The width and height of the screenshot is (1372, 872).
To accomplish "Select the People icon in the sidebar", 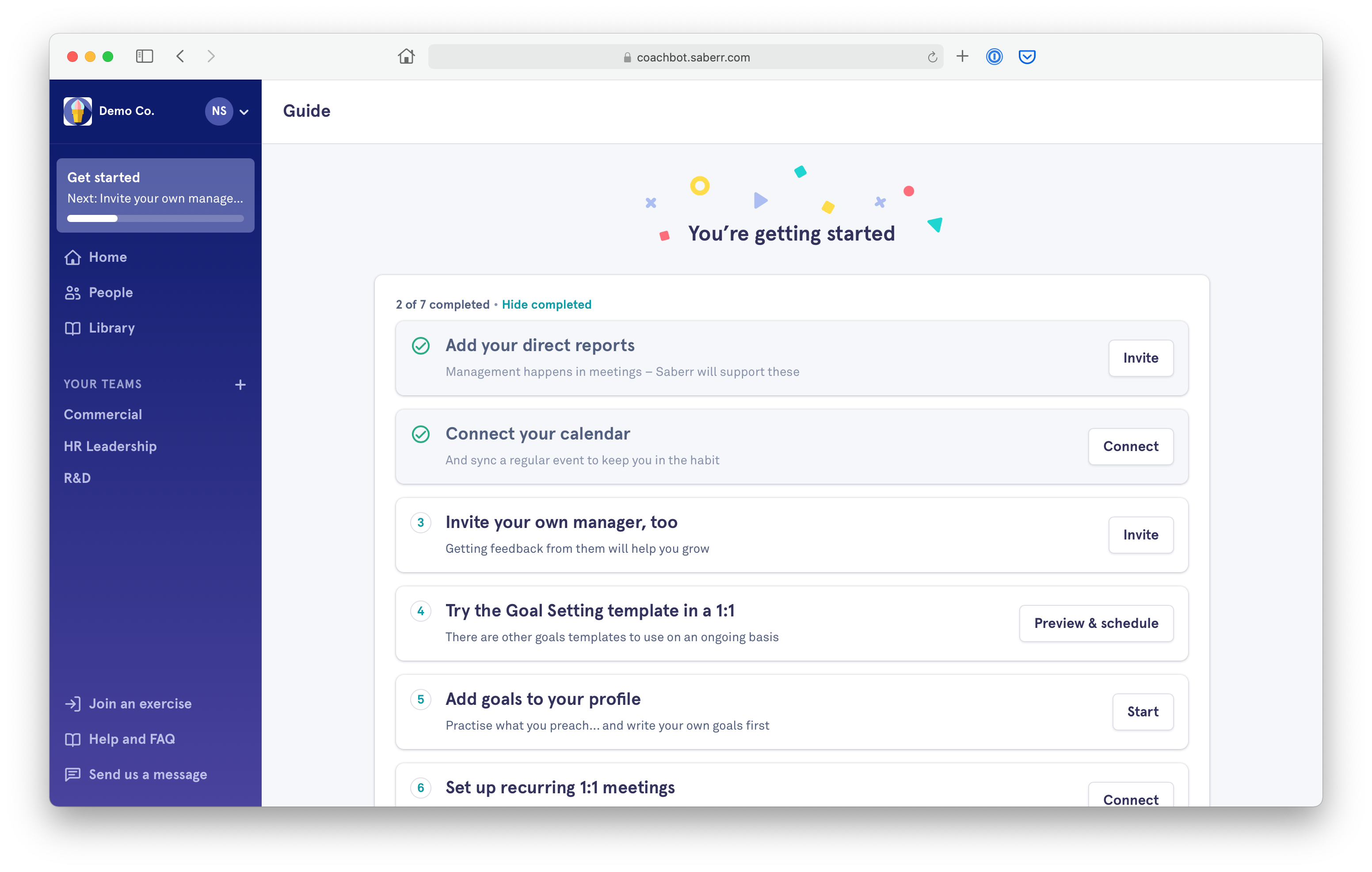I will (73, 292).
